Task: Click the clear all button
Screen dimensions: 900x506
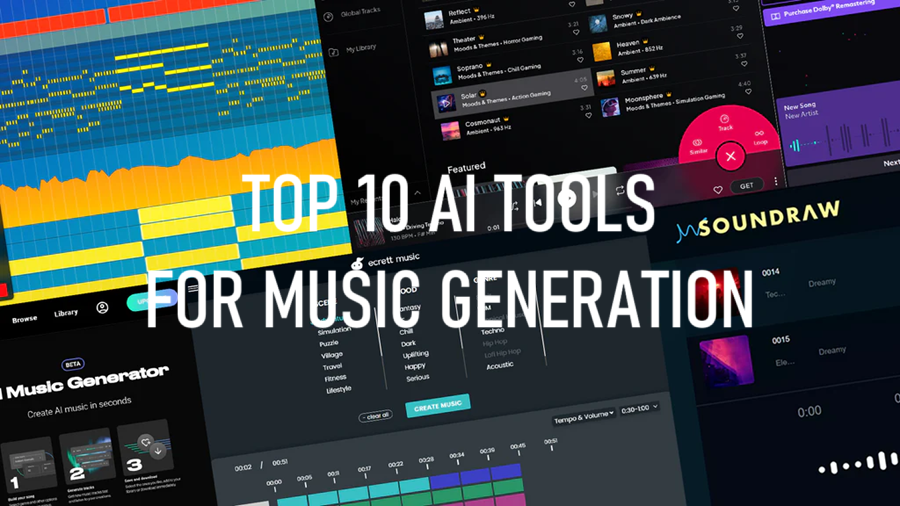Action: pyautogui.click(x=376, y=415)
